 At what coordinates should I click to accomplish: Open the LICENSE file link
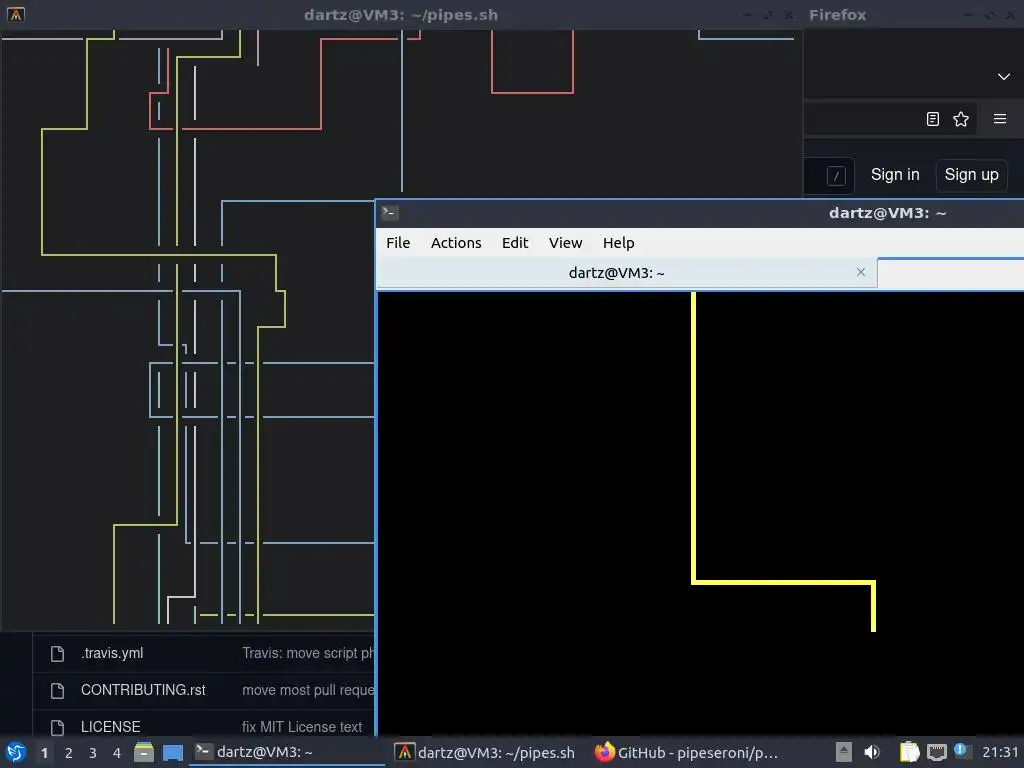(110, 727)
